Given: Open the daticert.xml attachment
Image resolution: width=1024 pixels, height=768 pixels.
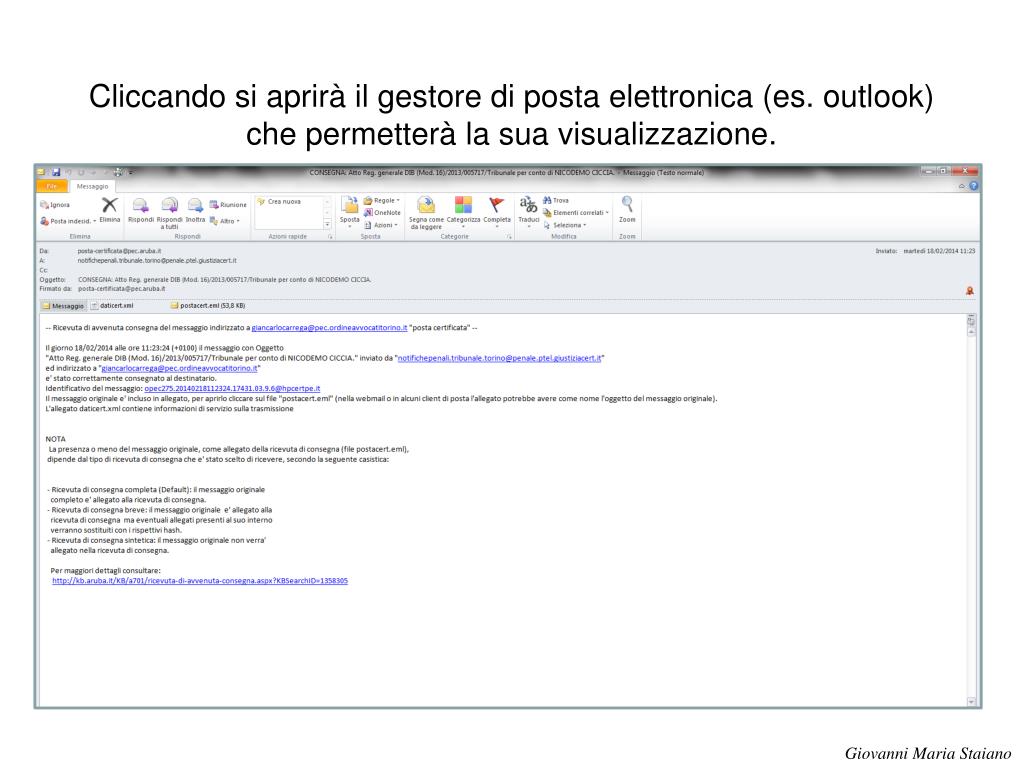Looking at the screenshot, I should pyautogui.click(x=112, y=306).
